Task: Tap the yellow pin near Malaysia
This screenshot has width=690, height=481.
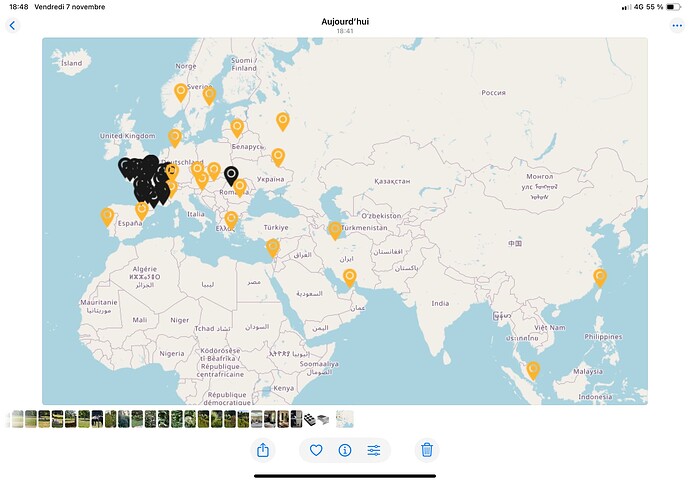Action: pos(533,369)
